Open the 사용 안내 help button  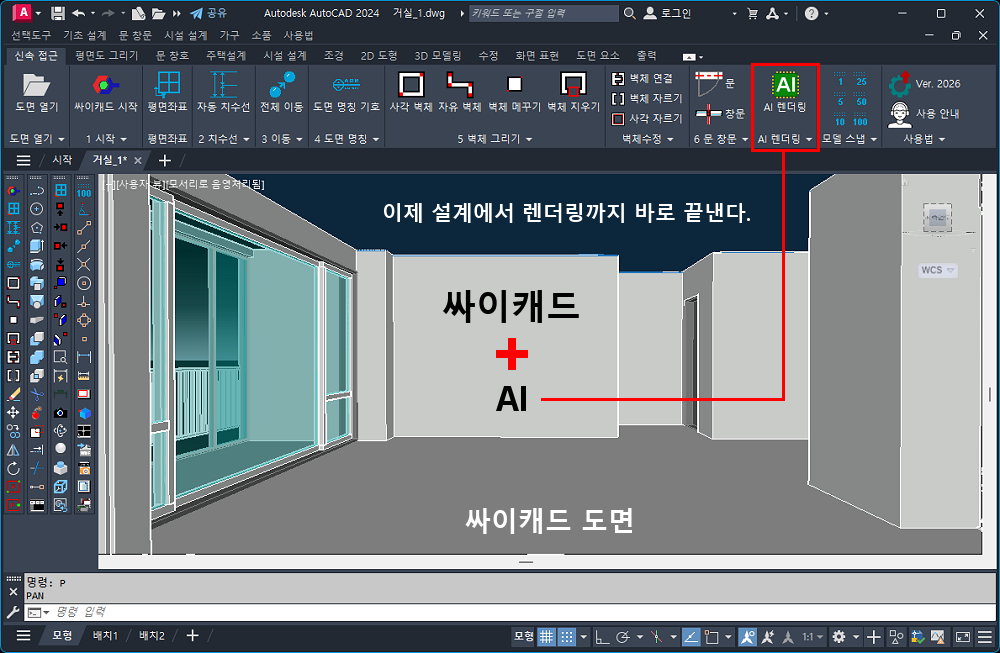(925, 113)
